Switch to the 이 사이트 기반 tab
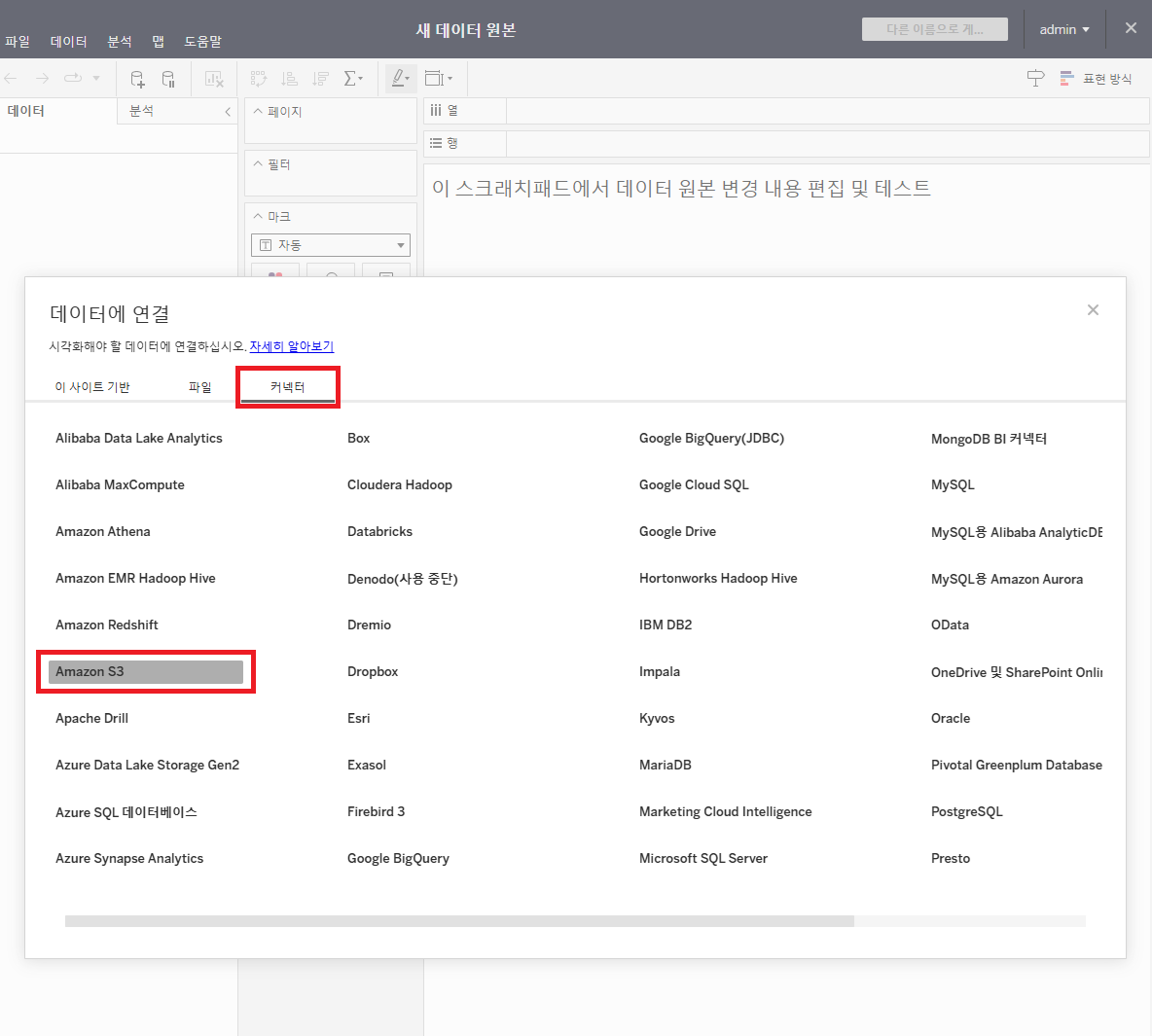This screenshot has width=1152, height=1036. pos(92,386)
